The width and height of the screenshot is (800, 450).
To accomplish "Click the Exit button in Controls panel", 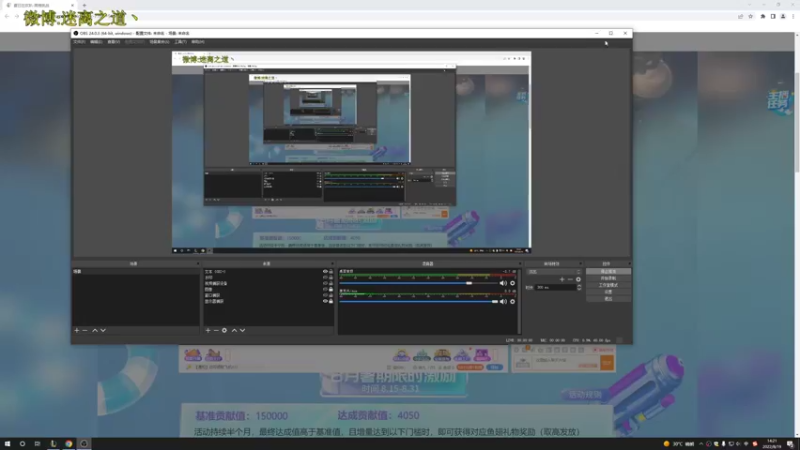I will coord(608,298).
